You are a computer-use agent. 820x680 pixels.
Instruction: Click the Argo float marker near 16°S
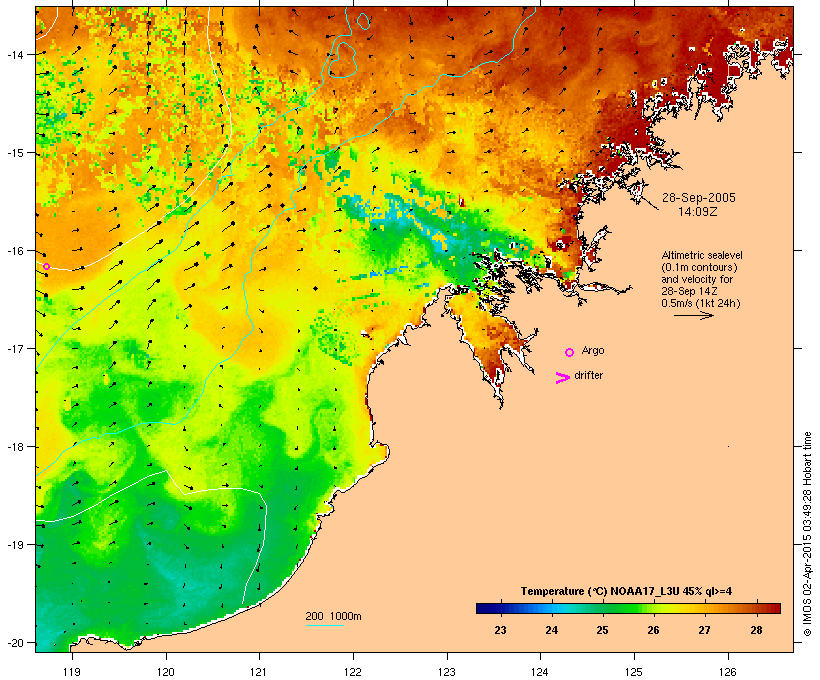coord(46,266)
